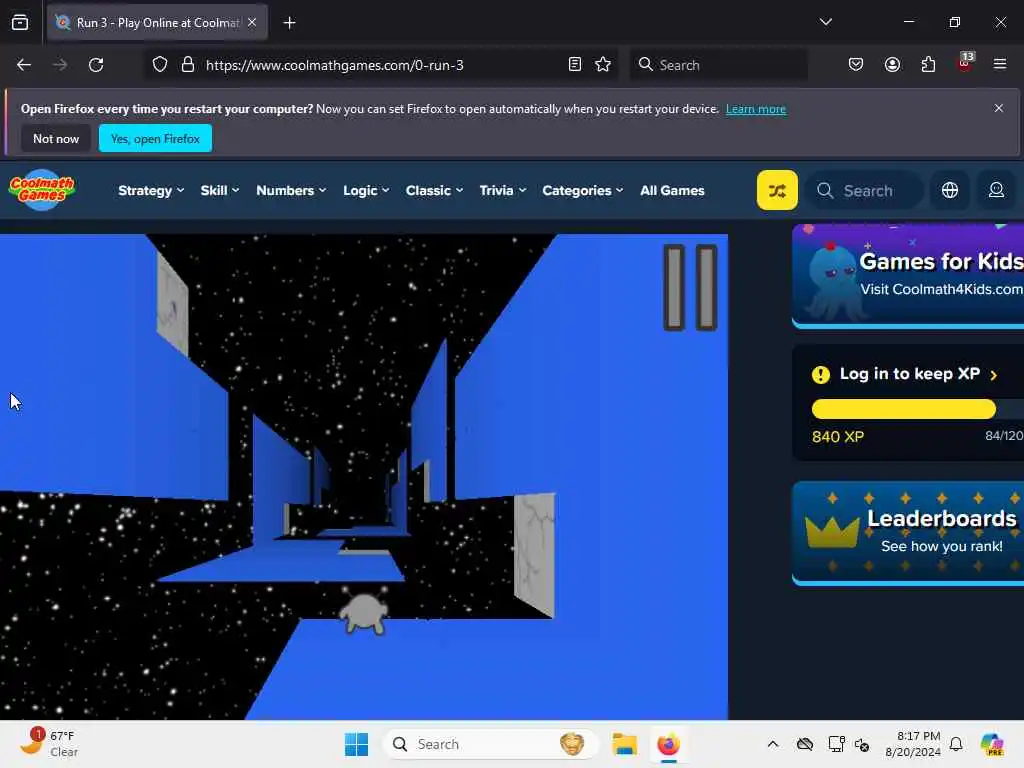Click the gray alien runner character
1024x768 pixels.
(x=364, y=610)
